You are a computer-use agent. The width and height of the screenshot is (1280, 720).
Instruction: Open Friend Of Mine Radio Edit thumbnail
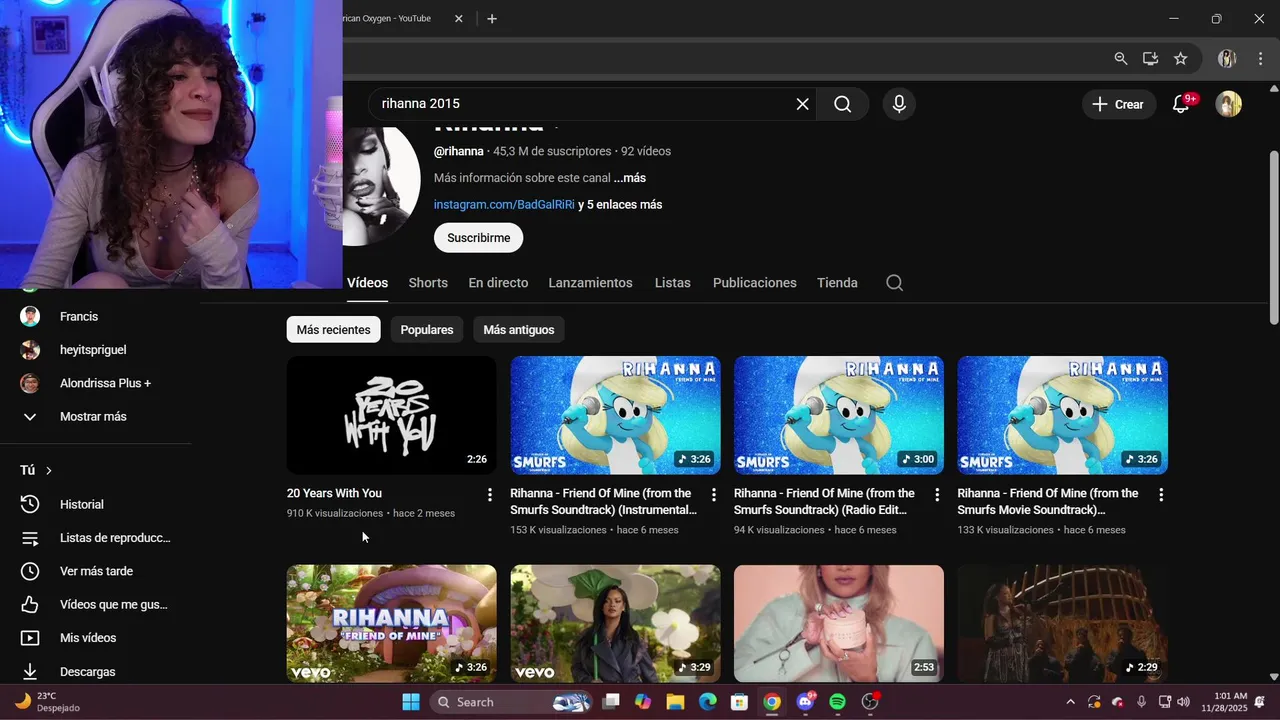839,415
